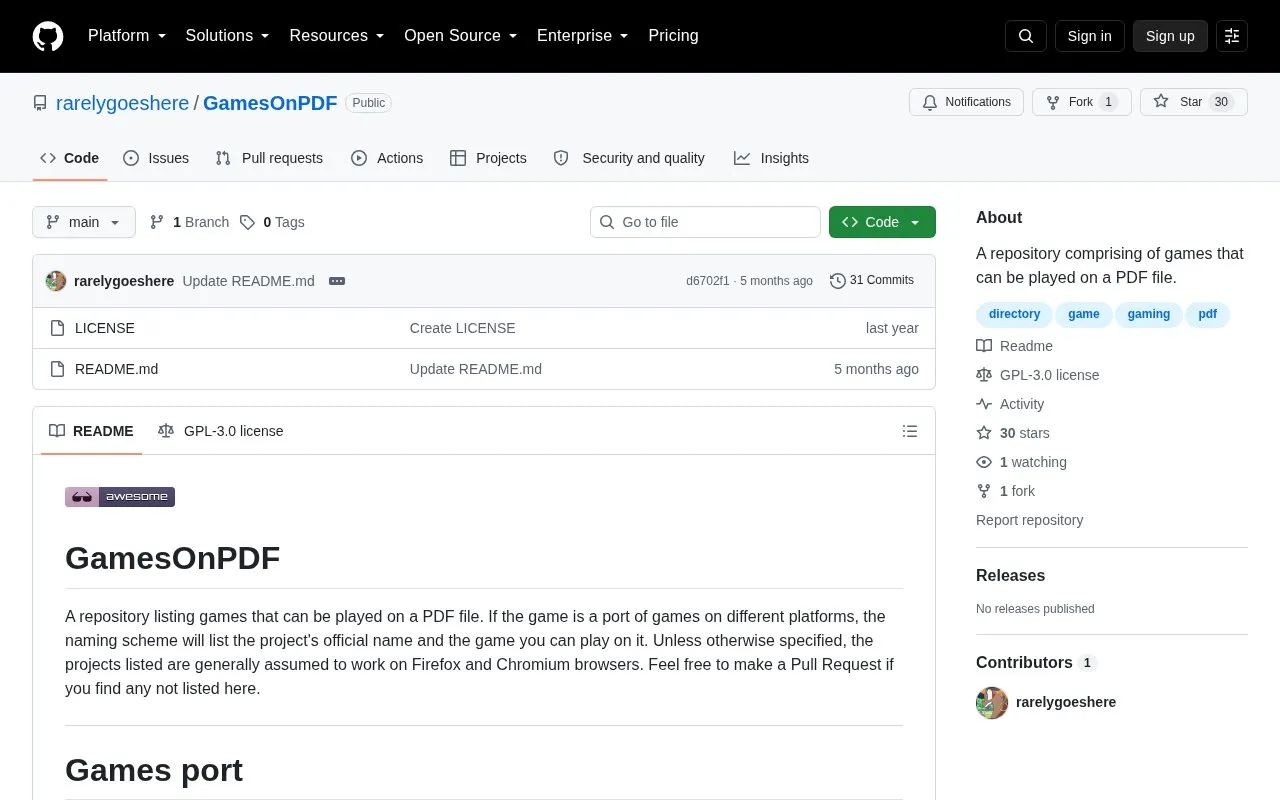Image resolution: width=1280 pixels, height=800 pixels.
Task: Expand the green Code dropdown
Action: (882, 222)
